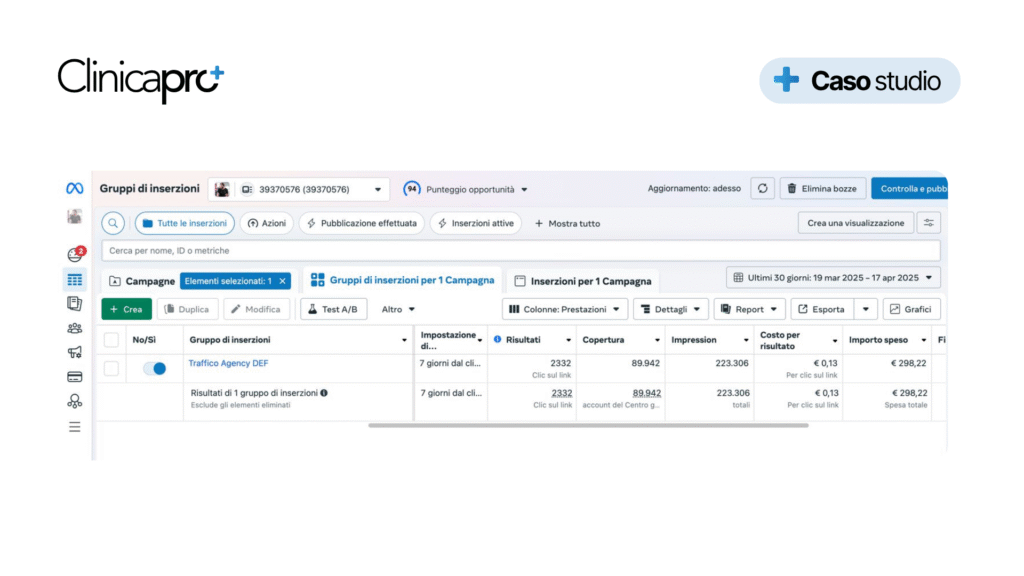Click the Cerca per nome, ID o metriche field
This screenshot has width=1024, height=576.
click(520, 251)
